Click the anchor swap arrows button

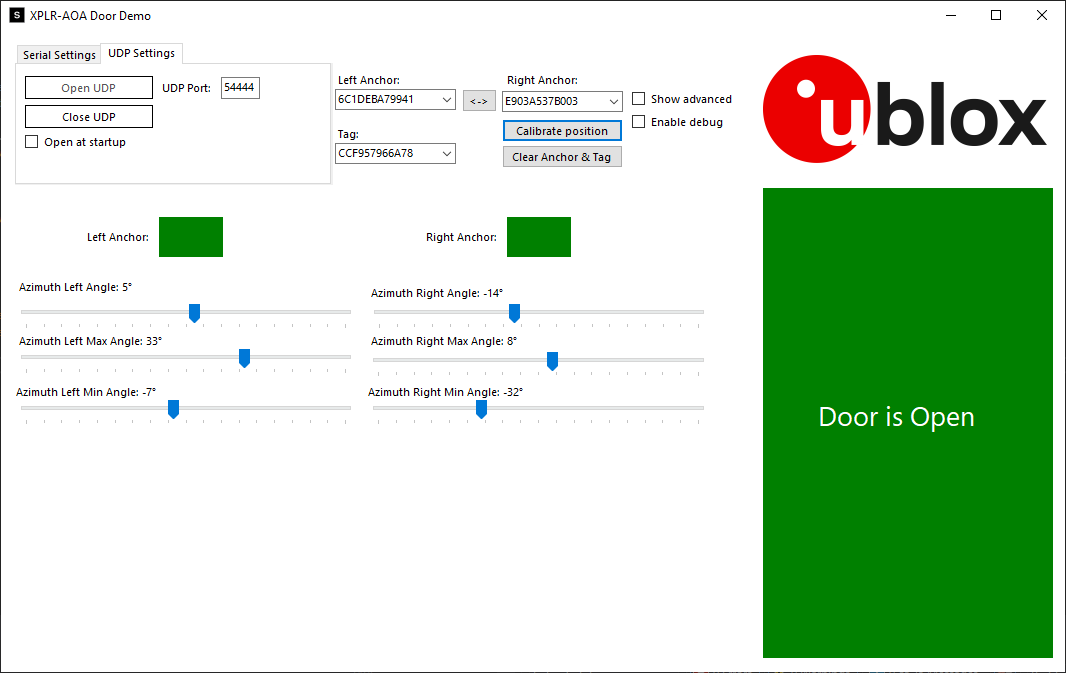479,100
